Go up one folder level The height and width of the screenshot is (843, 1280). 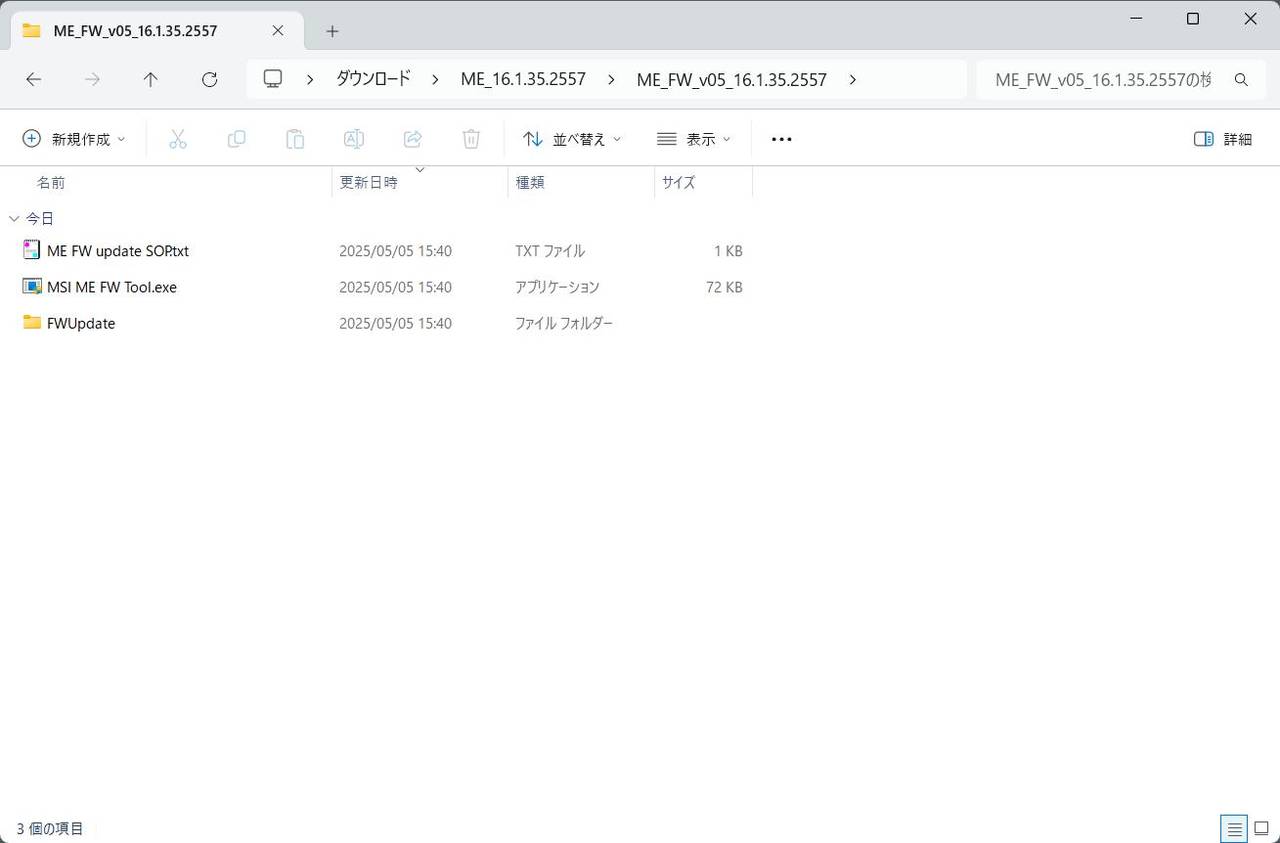(150, 80)
